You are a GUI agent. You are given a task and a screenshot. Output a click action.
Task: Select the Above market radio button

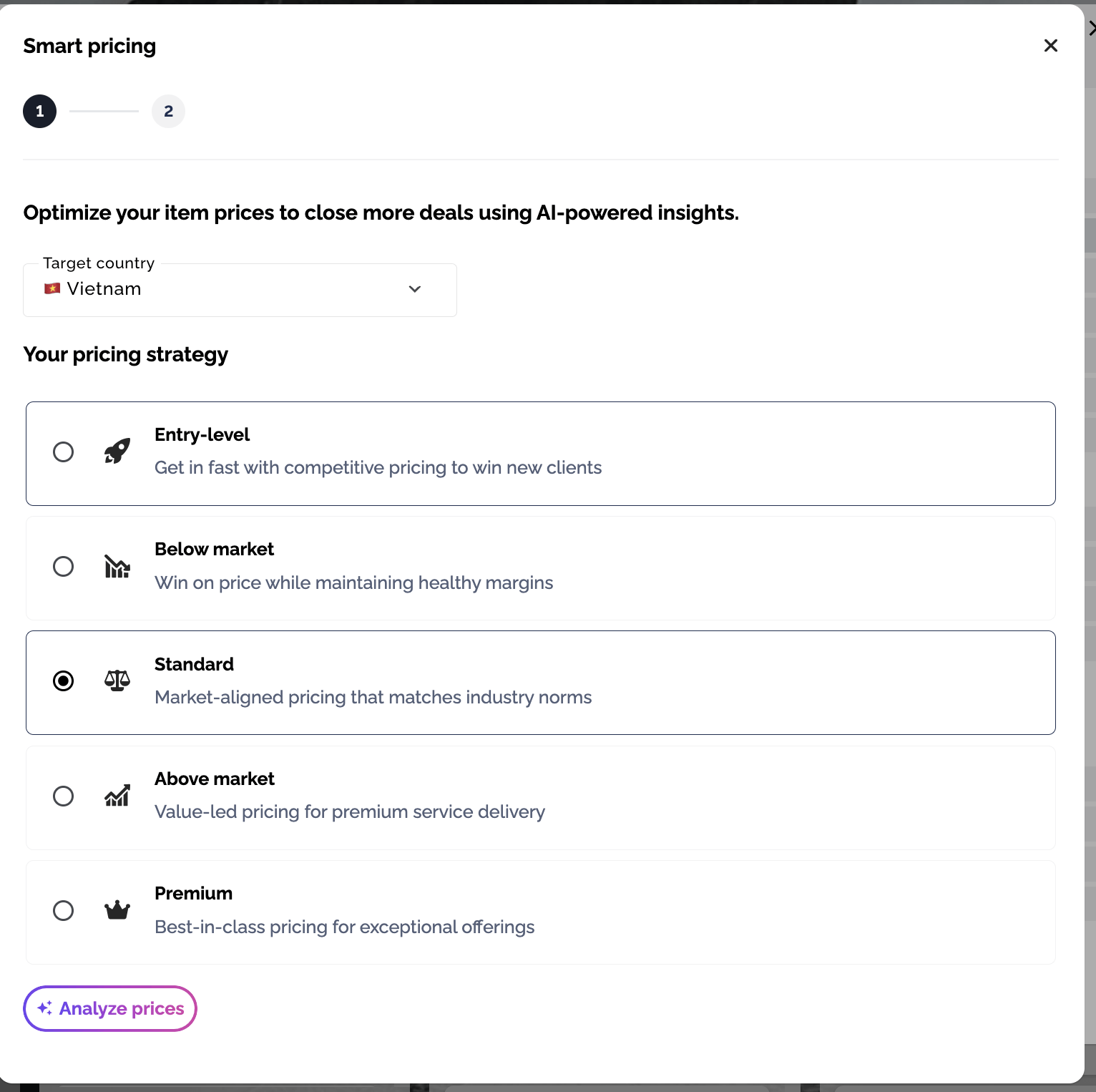tap(64, 796)
